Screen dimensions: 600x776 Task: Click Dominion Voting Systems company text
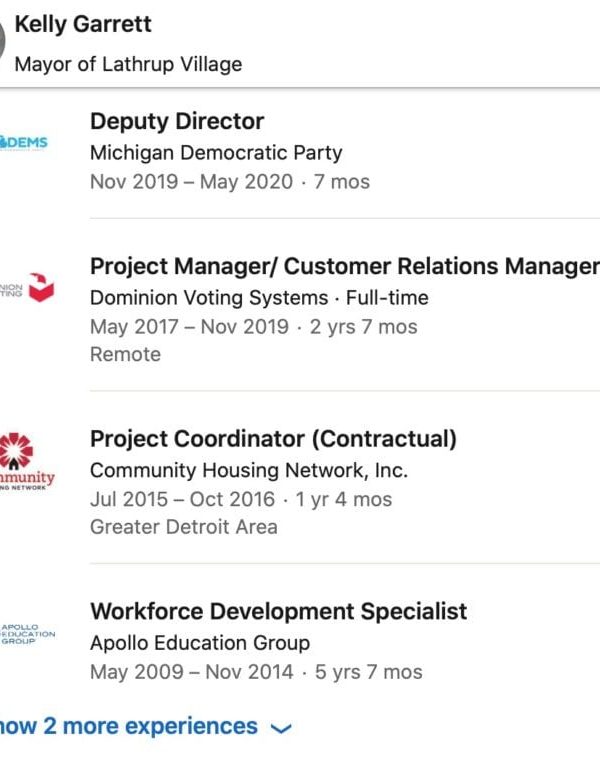point(209,298)
